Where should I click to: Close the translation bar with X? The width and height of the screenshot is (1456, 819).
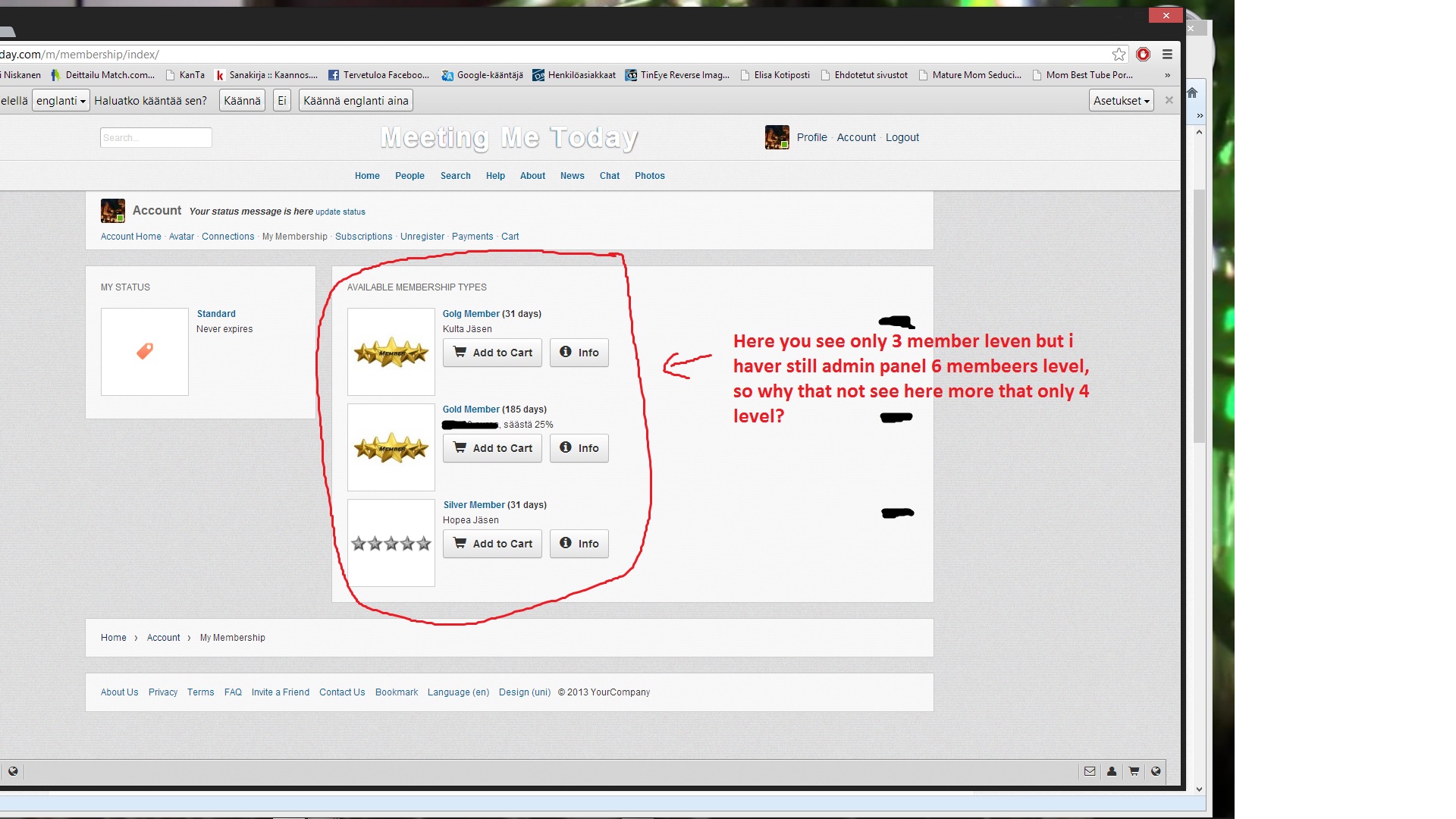(x=1169, y=100)
